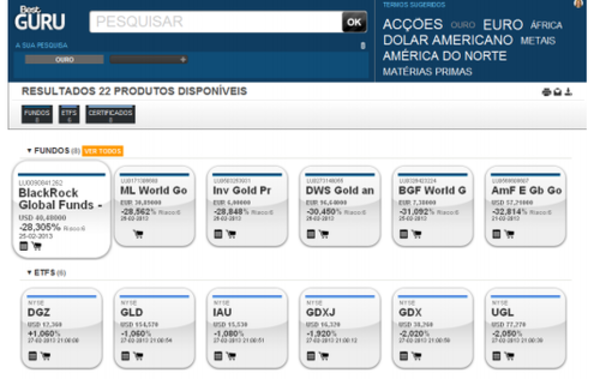Click the download results icon
This screenshot has height=379, width=600.
pyautogui.click(x=569, y=92)
